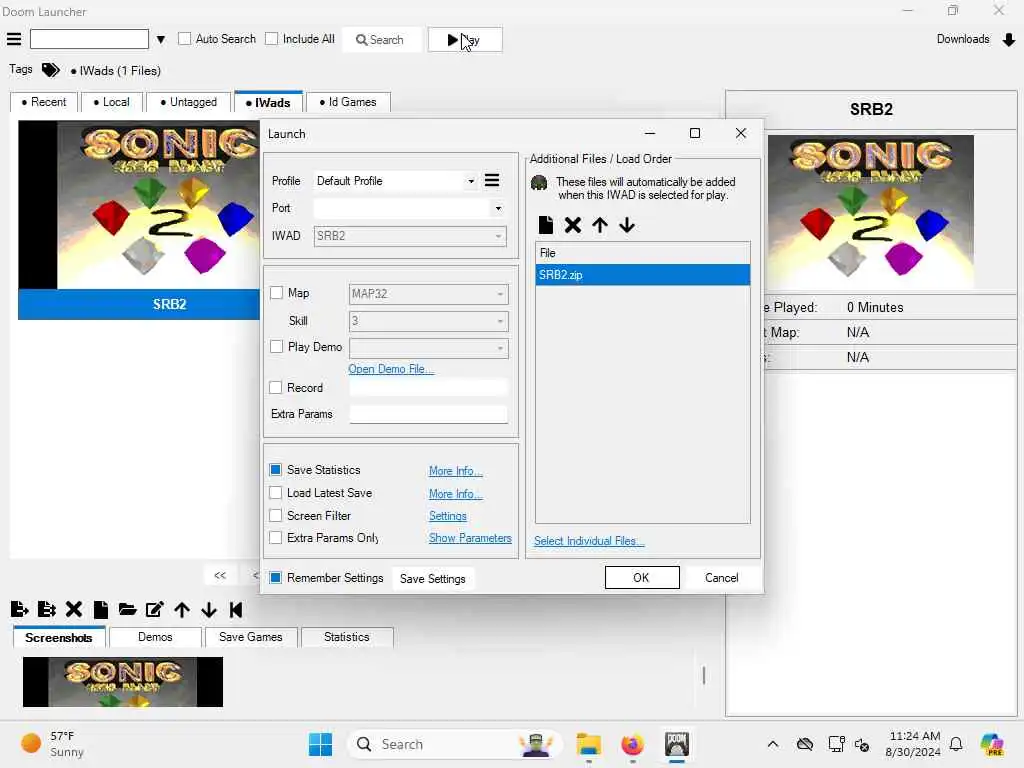Screen dimensions: 1024x768
Task: Remove selected file from load order
Action: 573,225
